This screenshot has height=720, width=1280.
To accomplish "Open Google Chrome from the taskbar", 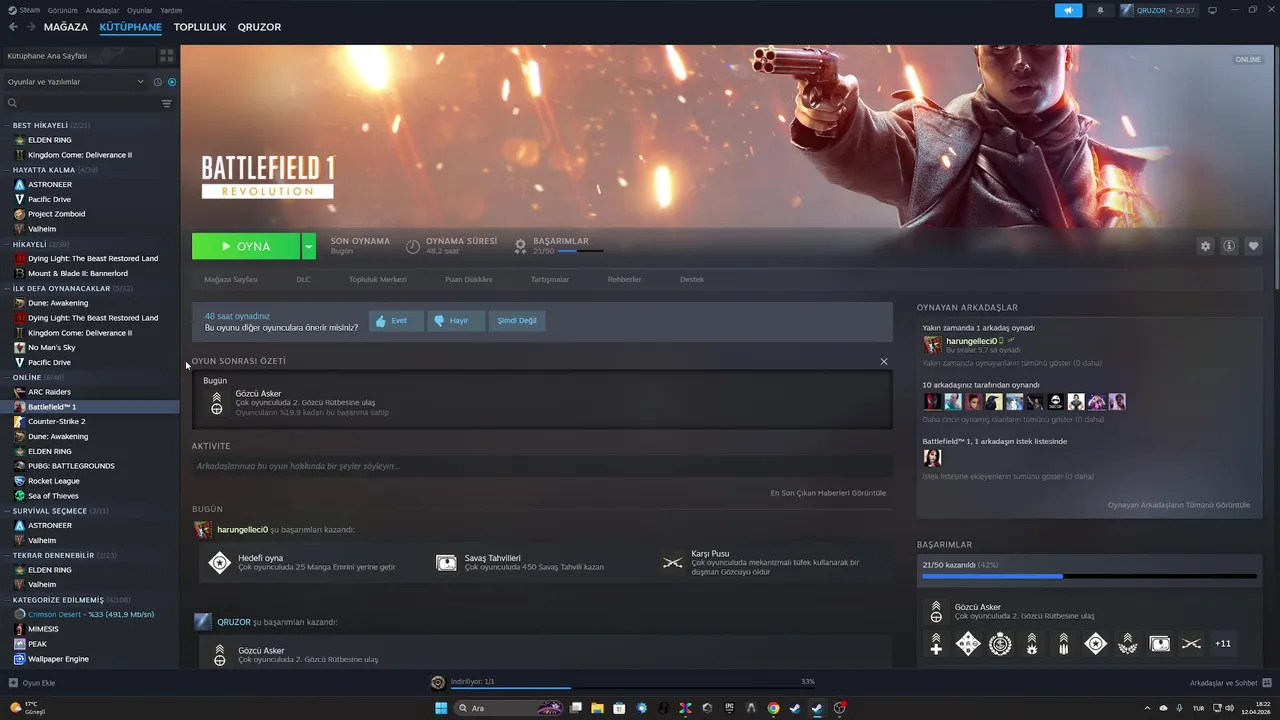I will (x=773, y=708).
